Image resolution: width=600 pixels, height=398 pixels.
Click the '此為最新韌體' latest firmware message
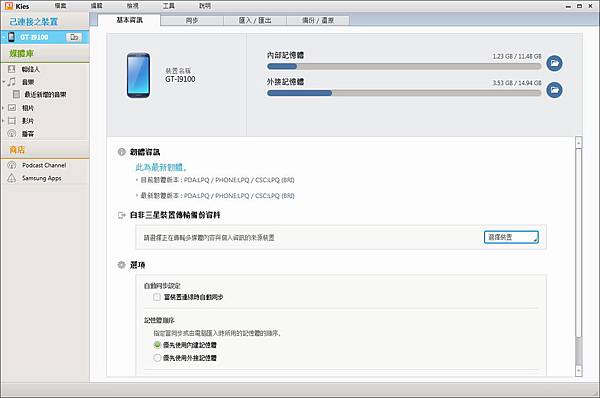[161, 167]
